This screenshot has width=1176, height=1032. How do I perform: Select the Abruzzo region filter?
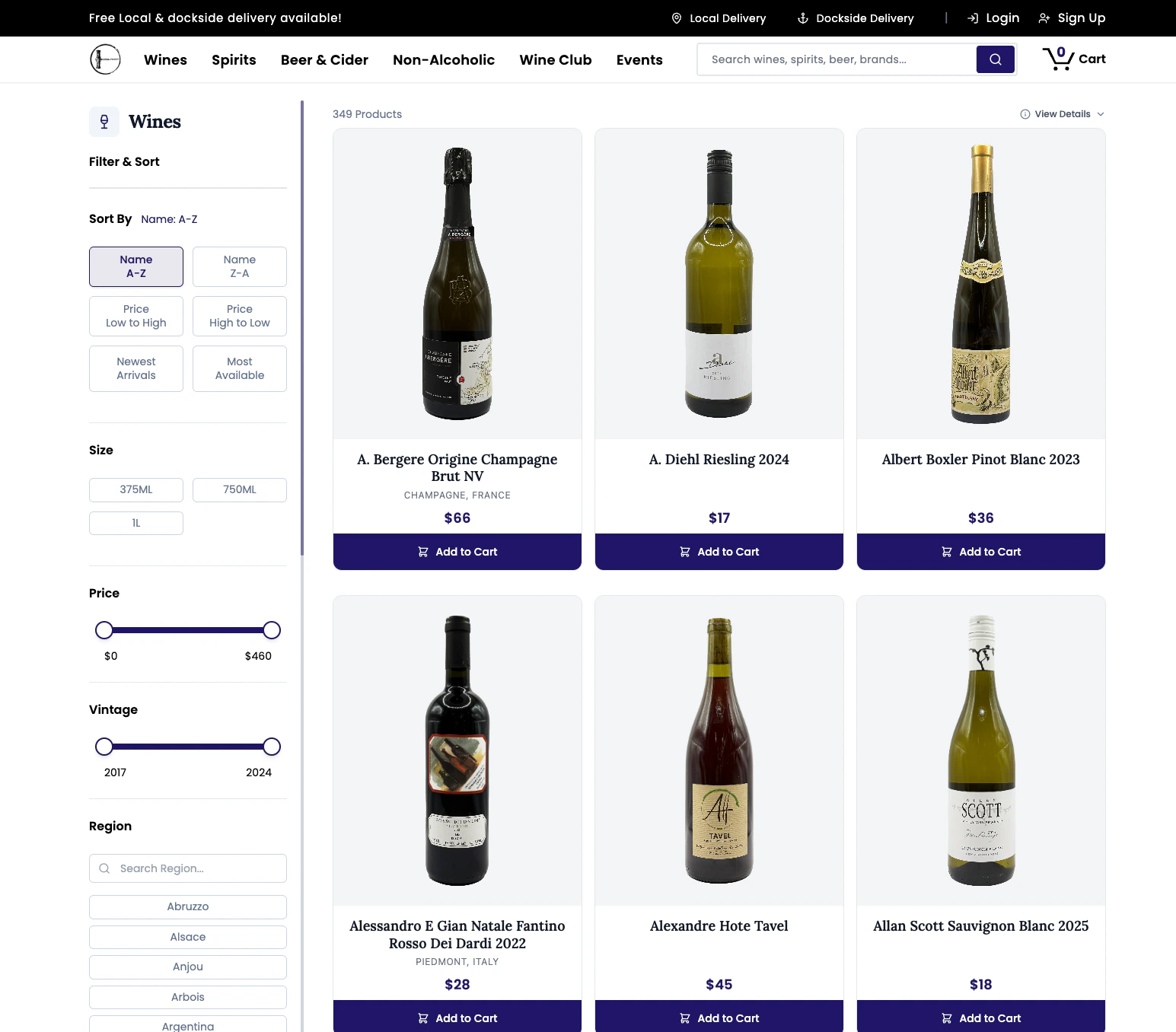pyautogui.click(x=188, y=906)
